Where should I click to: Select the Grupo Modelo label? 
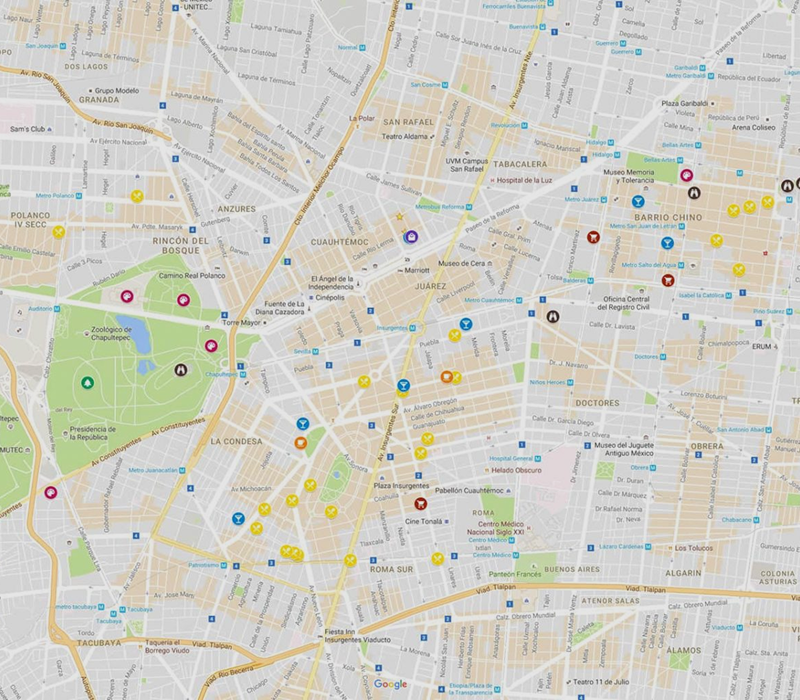pos(117,90)
